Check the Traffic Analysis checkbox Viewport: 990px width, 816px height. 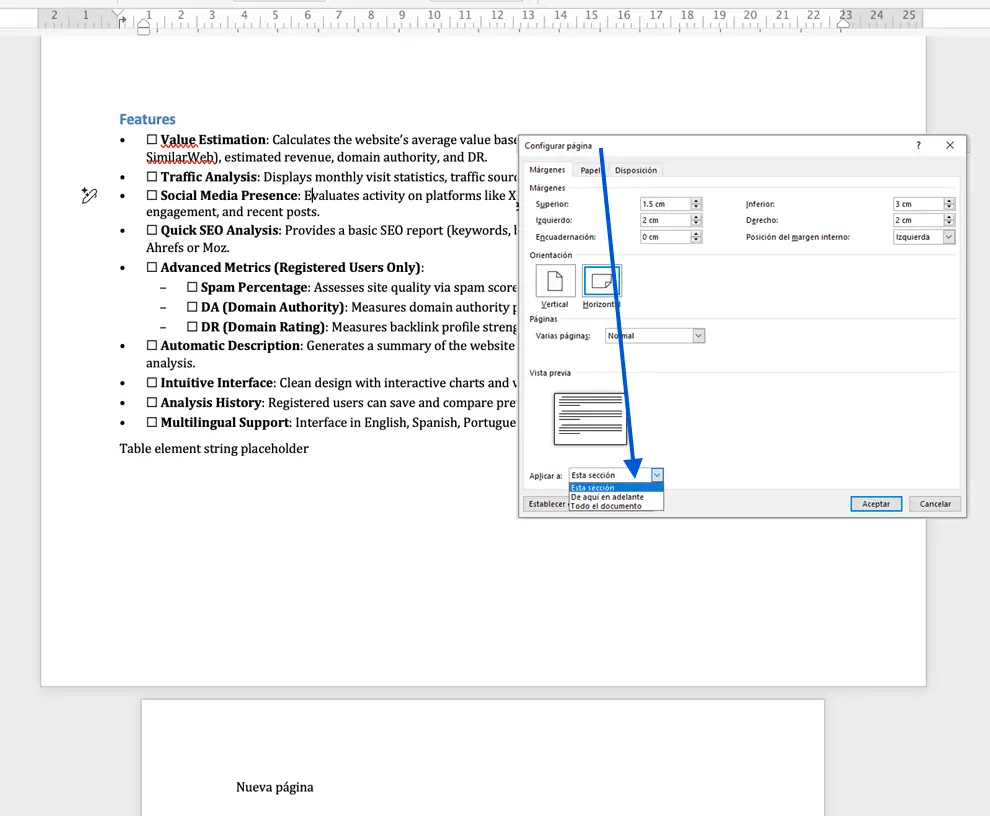(152, 176)
